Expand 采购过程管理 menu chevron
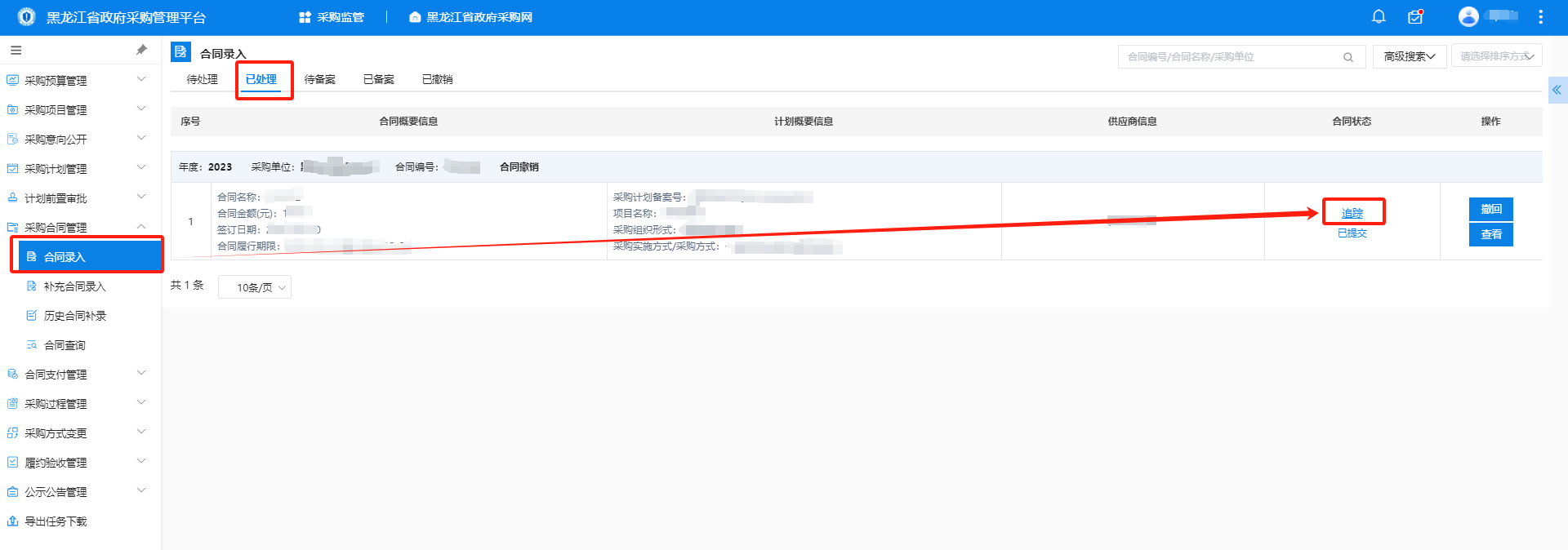This screenshot has height=550, width=1568. pyautogui.click(x=141, y=402)
